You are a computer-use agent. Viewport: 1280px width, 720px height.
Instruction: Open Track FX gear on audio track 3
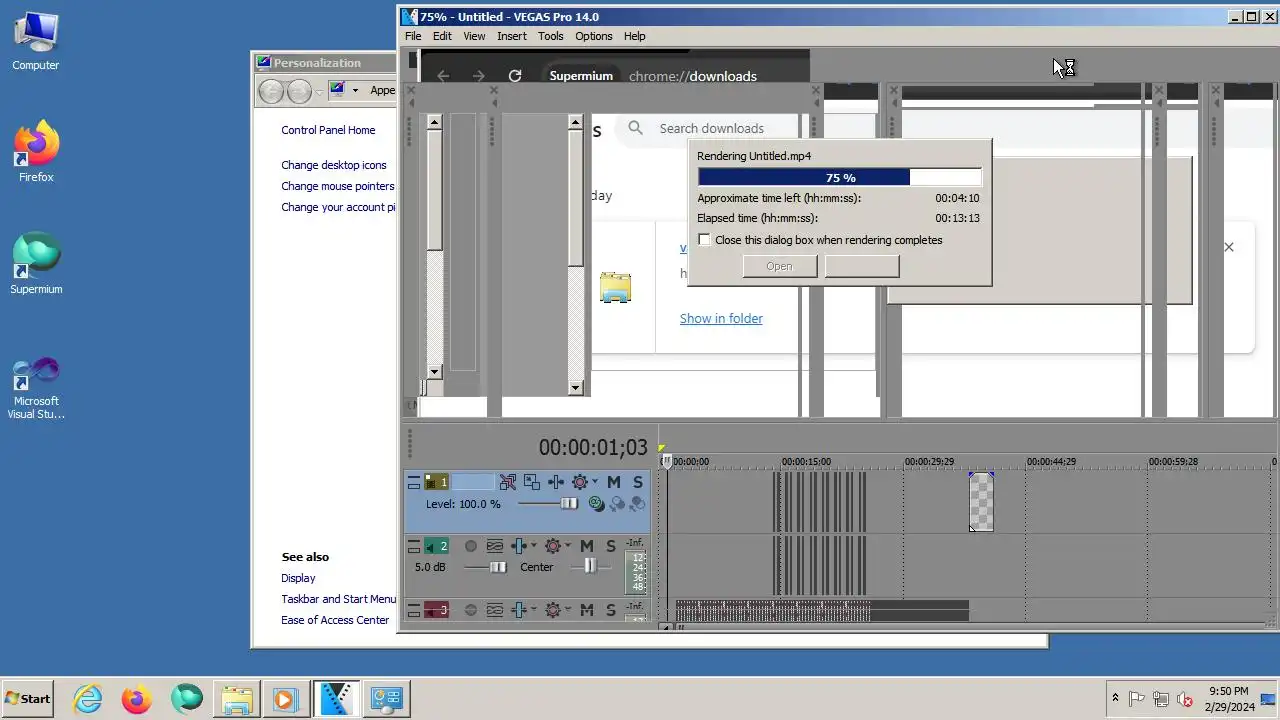coord(552,610)
